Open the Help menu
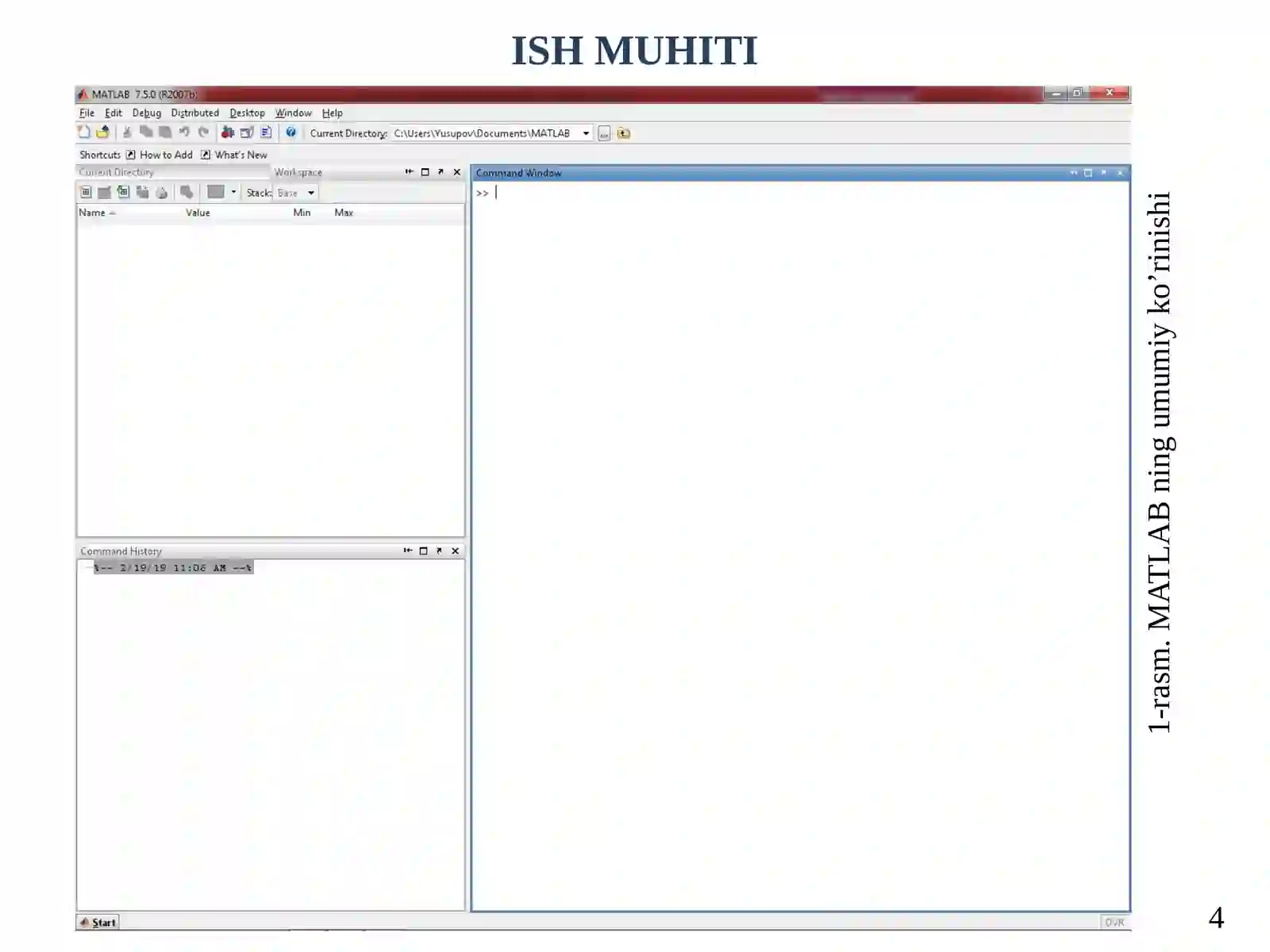1270x952 pixels. point(333,113)
